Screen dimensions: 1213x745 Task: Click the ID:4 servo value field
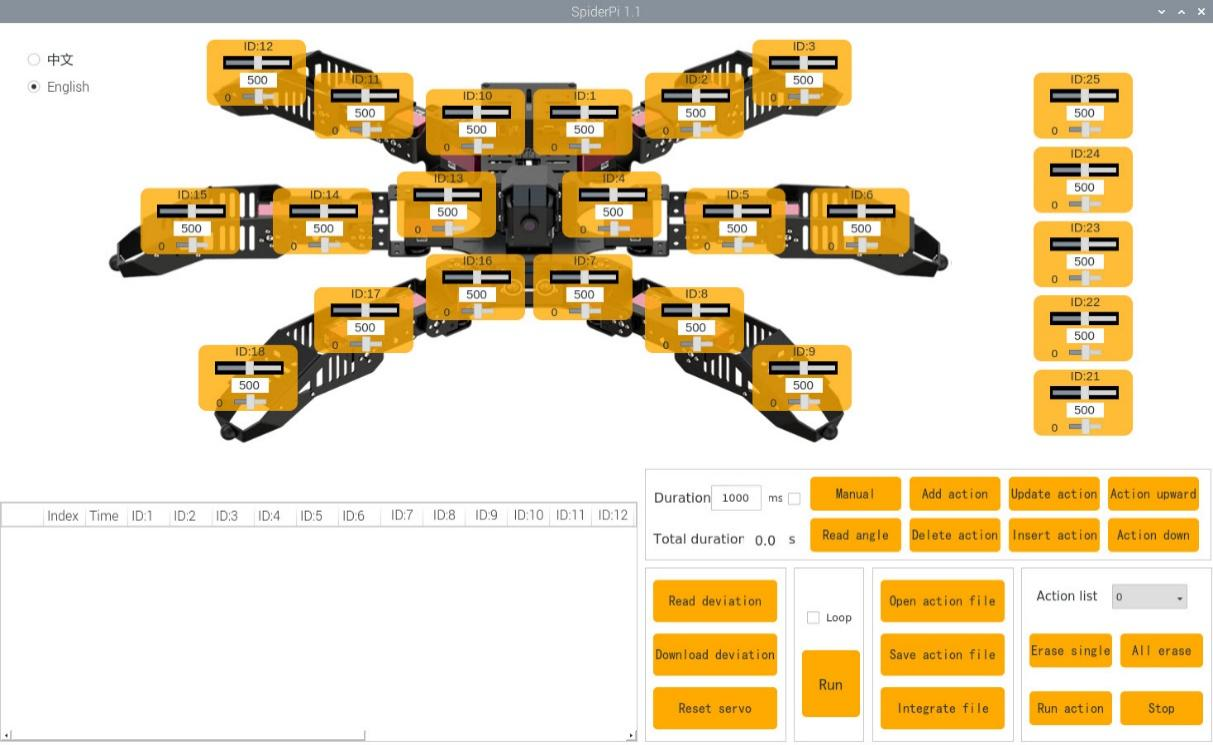[x=613, y=212]
